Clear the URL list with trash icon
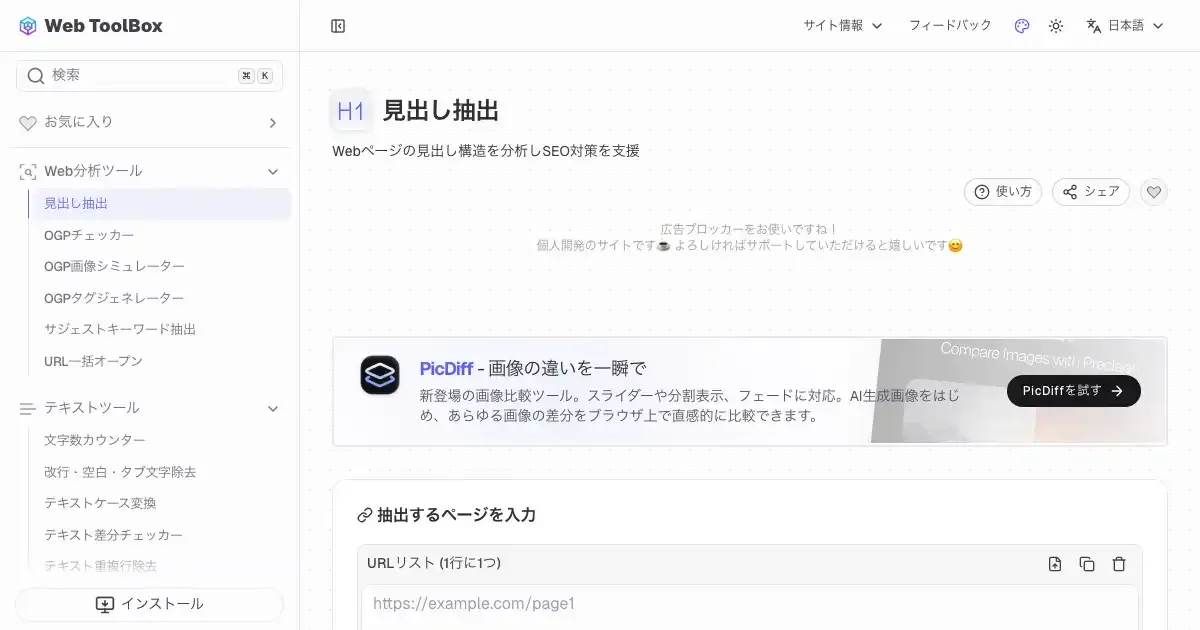Viewport: 1200px width, 630px height. click(1119, 564)
